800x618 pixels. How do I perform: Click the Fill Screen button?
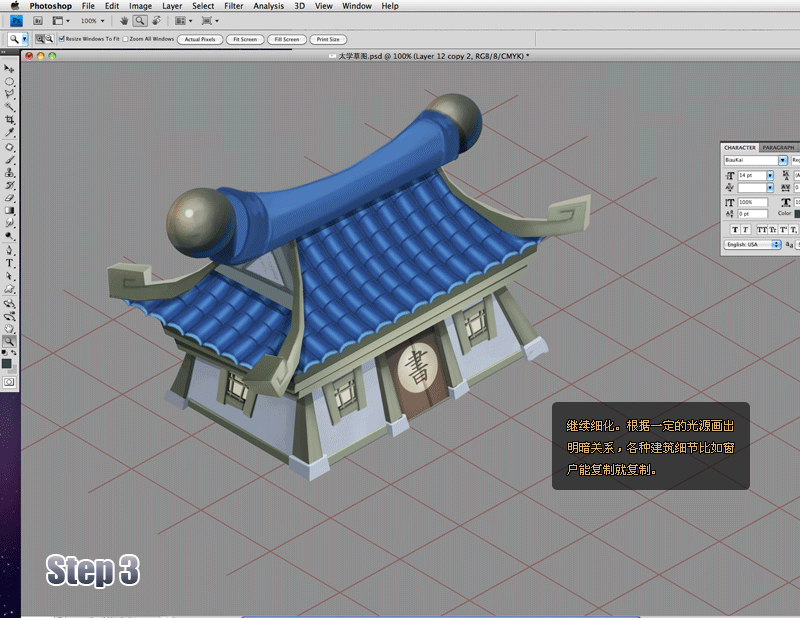click(287, 39)
